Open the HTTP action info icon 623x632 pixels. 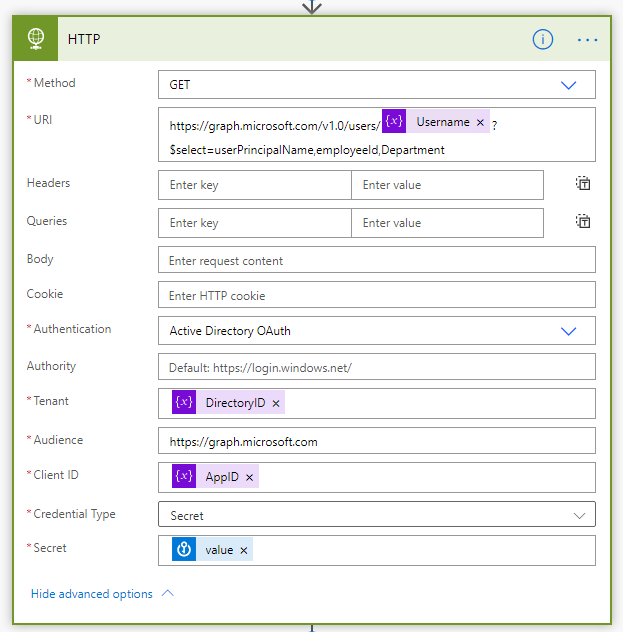[x=542, y=40]
